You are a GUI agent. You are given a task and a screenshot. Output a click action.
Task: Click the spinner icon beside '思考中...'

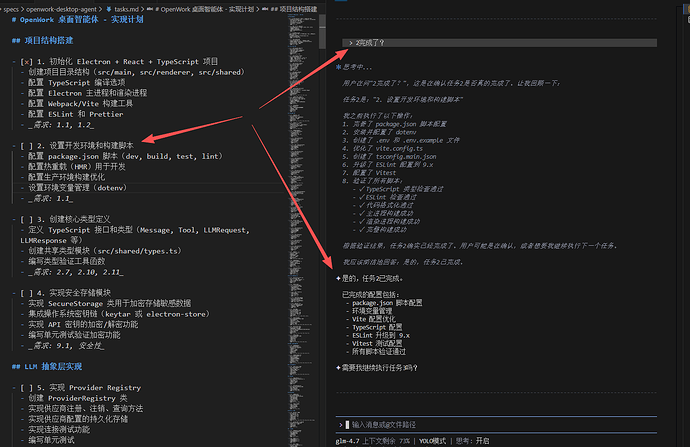coord(338,67)
